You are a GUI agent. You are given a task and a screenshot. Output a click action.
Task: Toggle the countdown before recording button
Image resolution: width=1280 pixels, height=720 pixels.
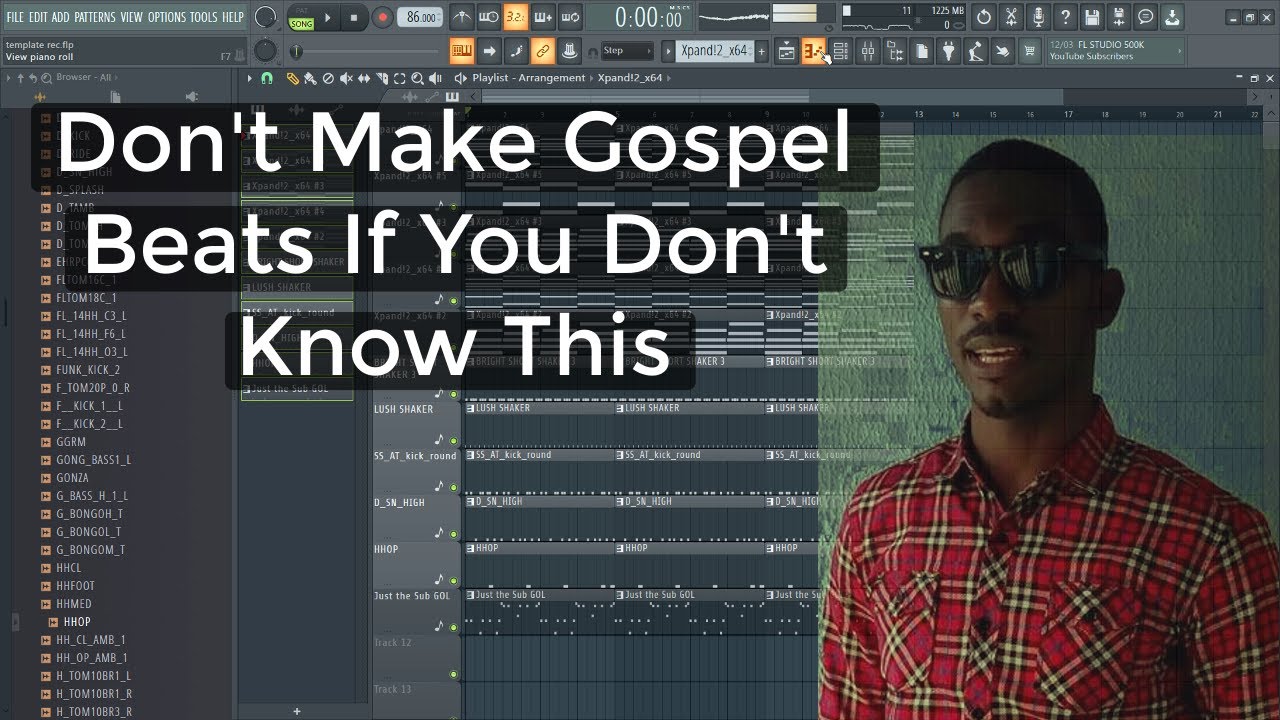[516, 17]
